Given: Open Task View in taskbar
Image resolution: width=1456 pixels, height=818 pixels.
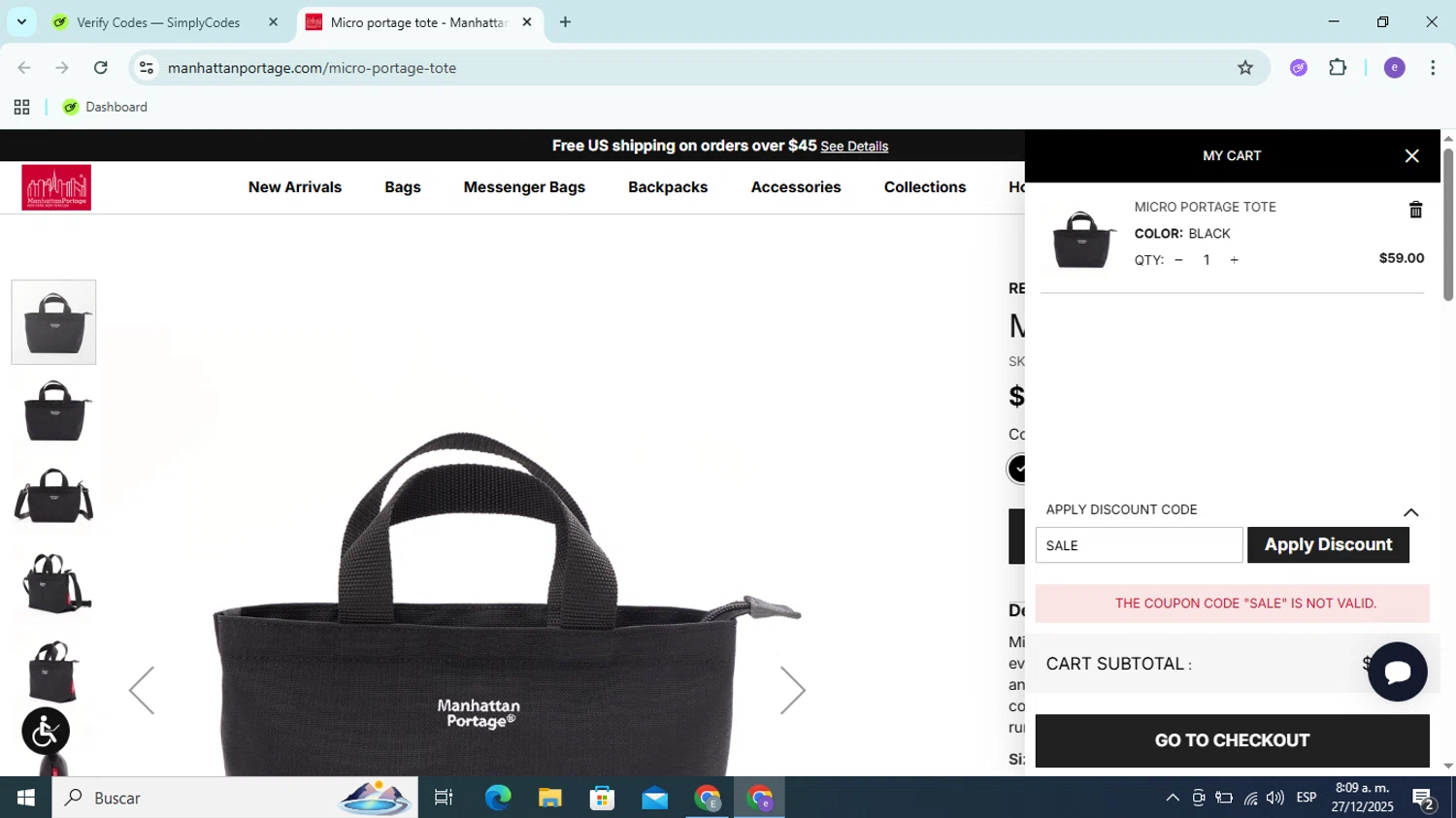Looking at the screenshot, I should [444, 798].
